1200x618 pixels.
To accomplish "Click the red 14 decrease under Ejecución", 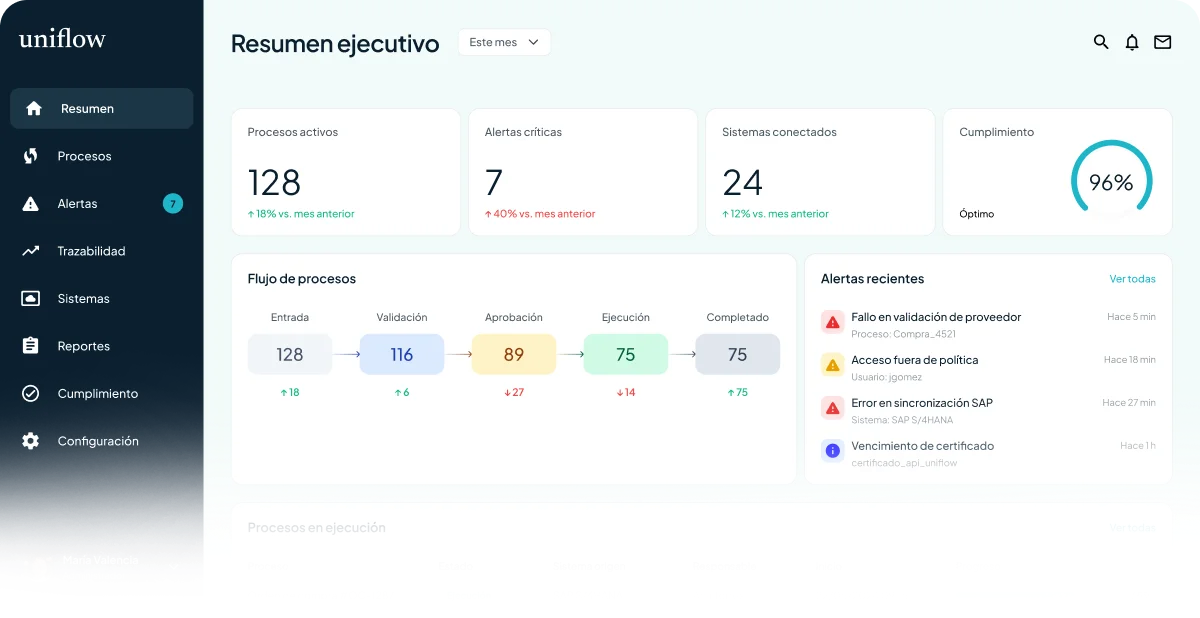I will pyautogui.click(x=626, y=393).
